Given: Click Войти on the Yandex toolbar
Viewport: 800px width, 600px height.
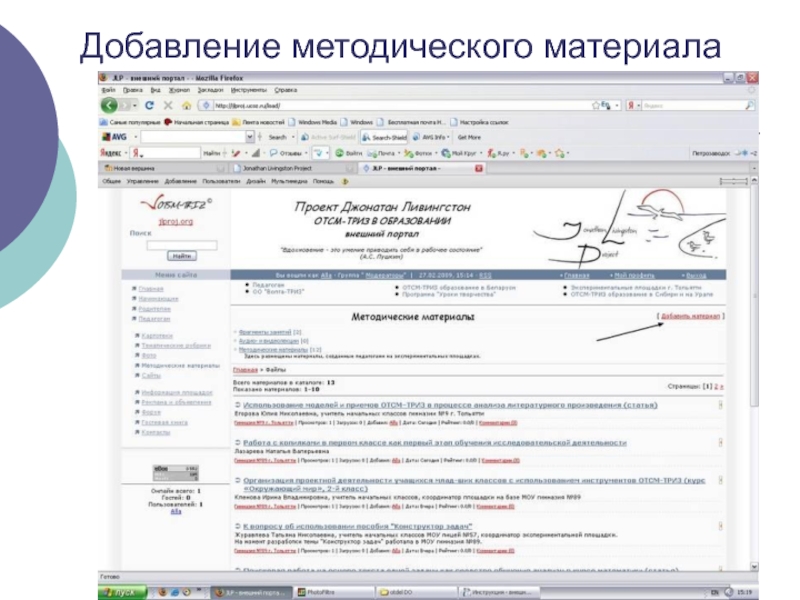Looking at the screenshot, I should coord(349,153).
